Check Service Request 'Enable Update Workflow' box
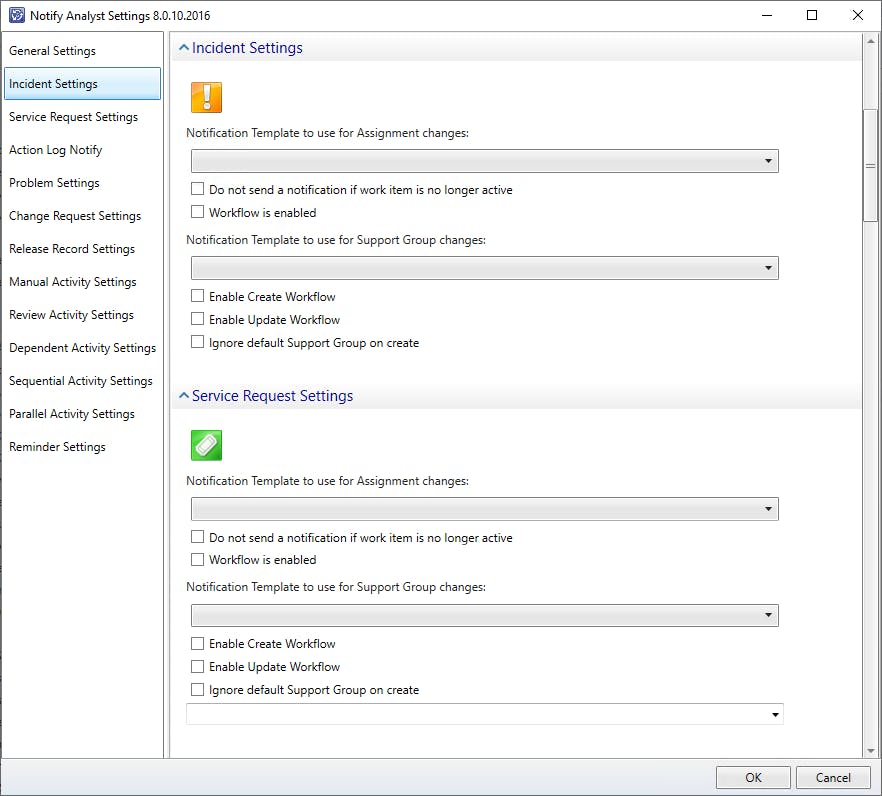The height and width of the screenshot is (796, 882). click(198, 667)
